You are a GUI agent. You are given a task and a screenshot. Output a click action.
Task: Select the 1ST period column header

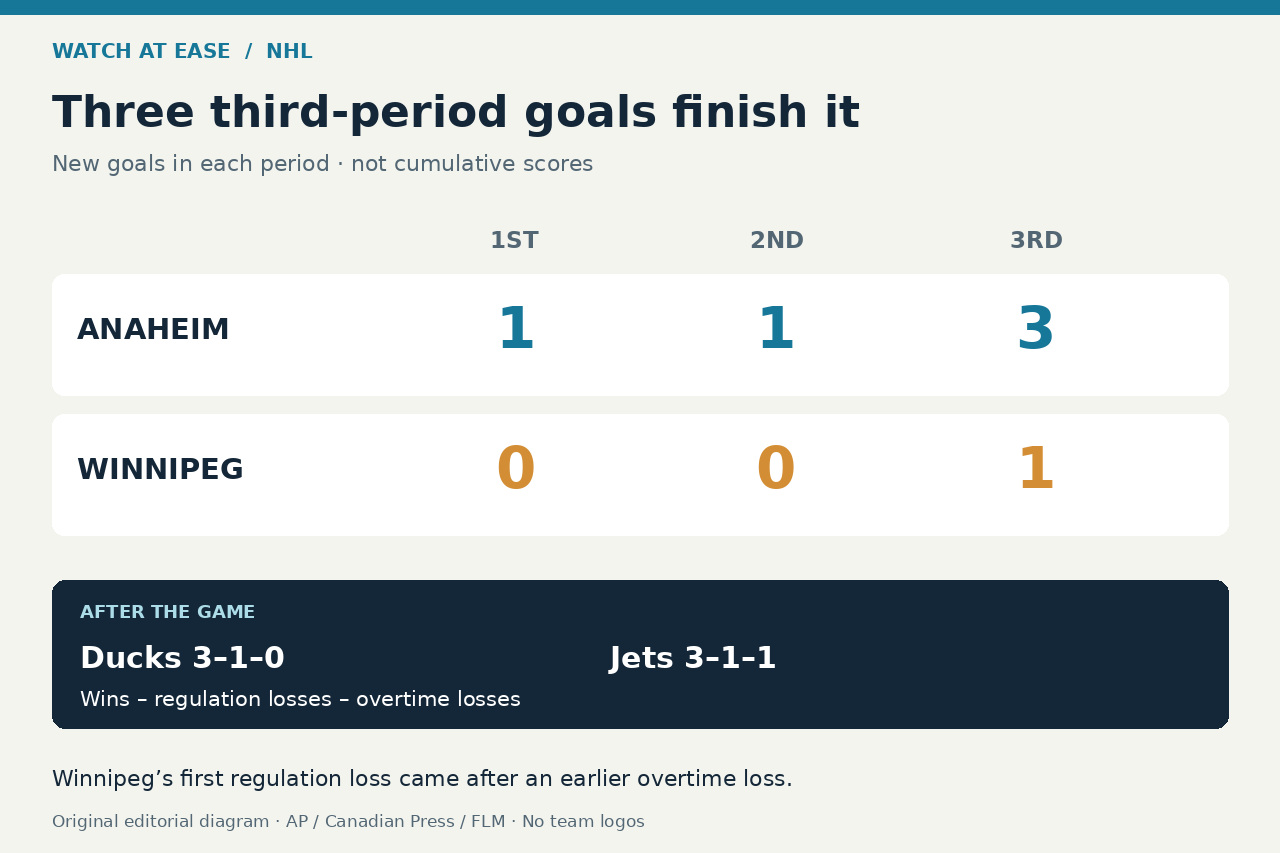click(x=514, y=240)
